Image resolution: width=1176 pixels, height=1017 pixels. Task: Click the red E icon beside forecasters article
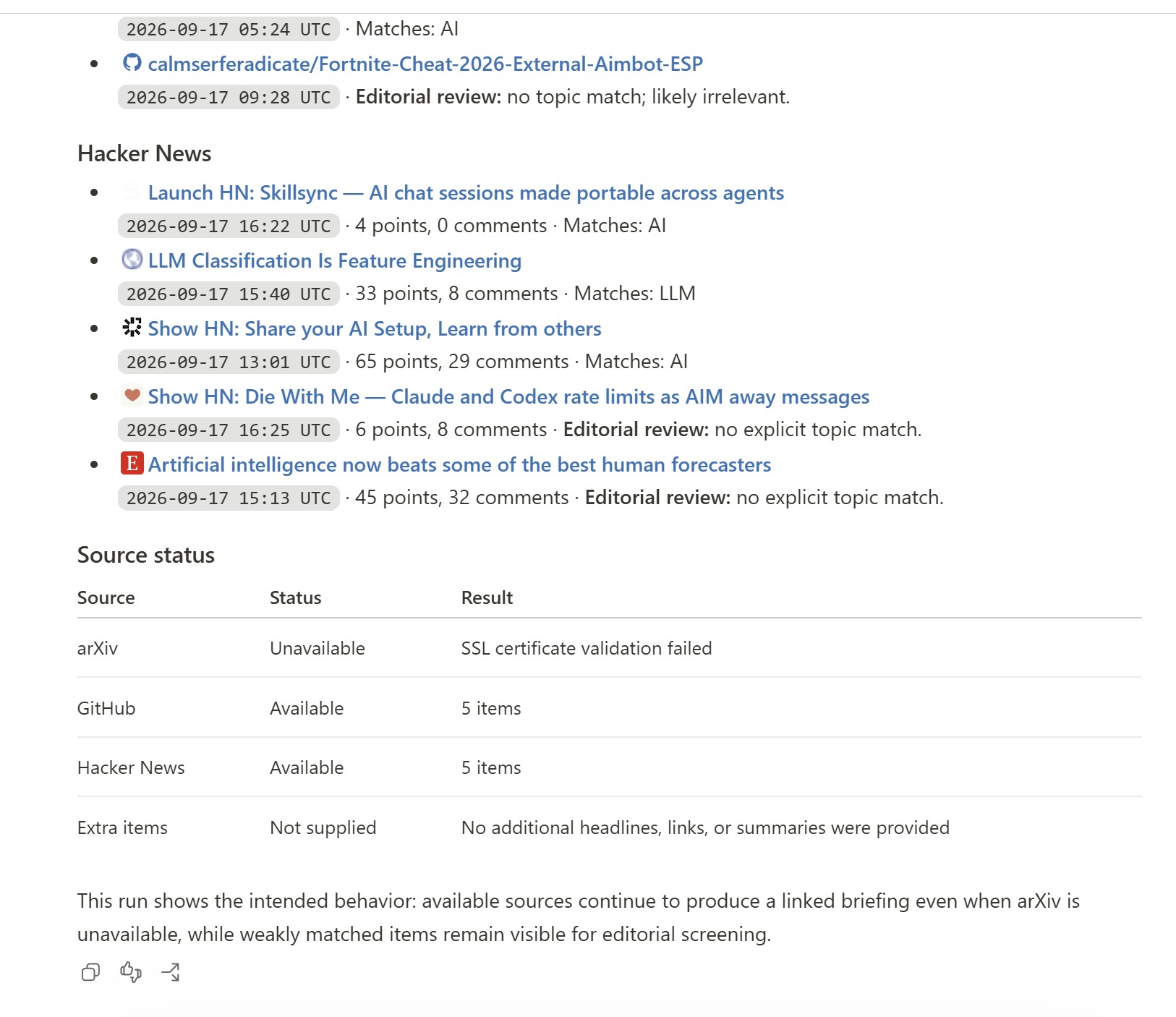[x=132, y=463]
